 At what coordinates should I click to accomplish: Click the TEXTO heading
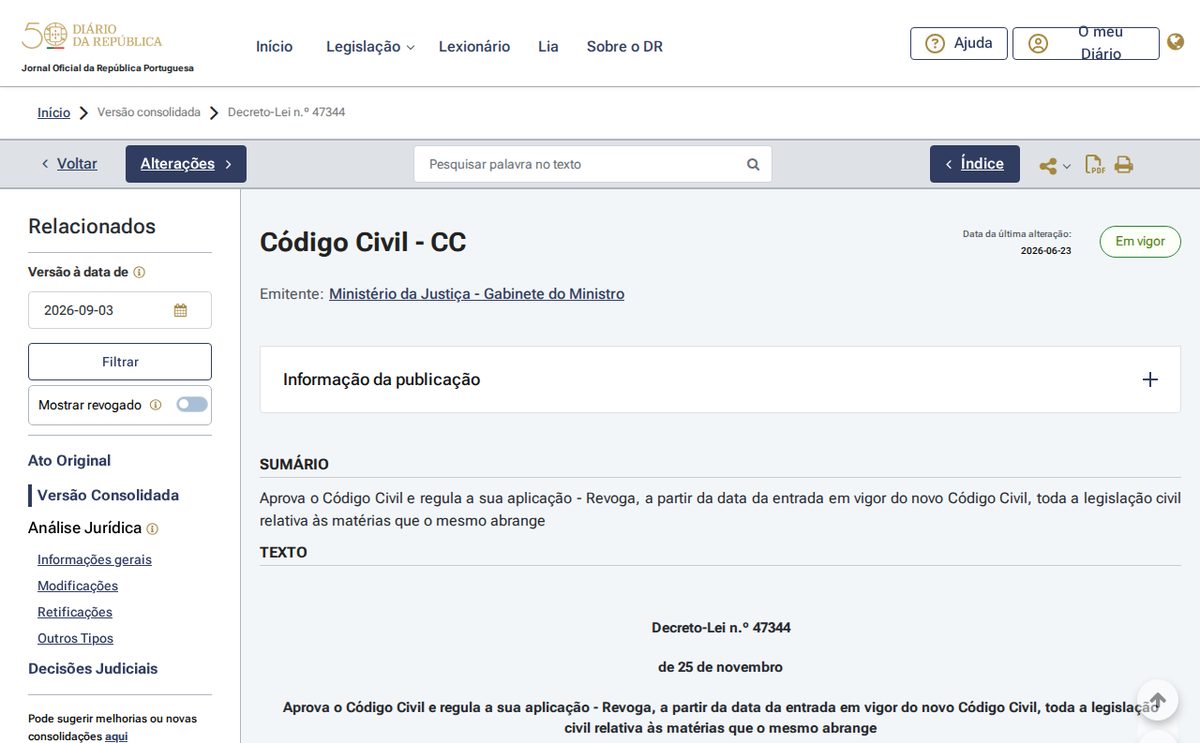[x=284, y=552]
